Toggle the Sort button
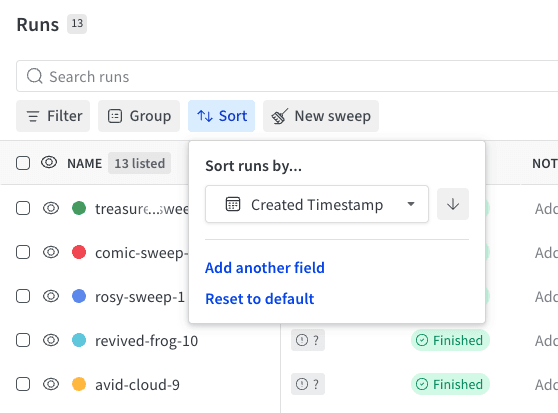The width and height of the screenshot is (558, 413). click(x=221, y=116)
